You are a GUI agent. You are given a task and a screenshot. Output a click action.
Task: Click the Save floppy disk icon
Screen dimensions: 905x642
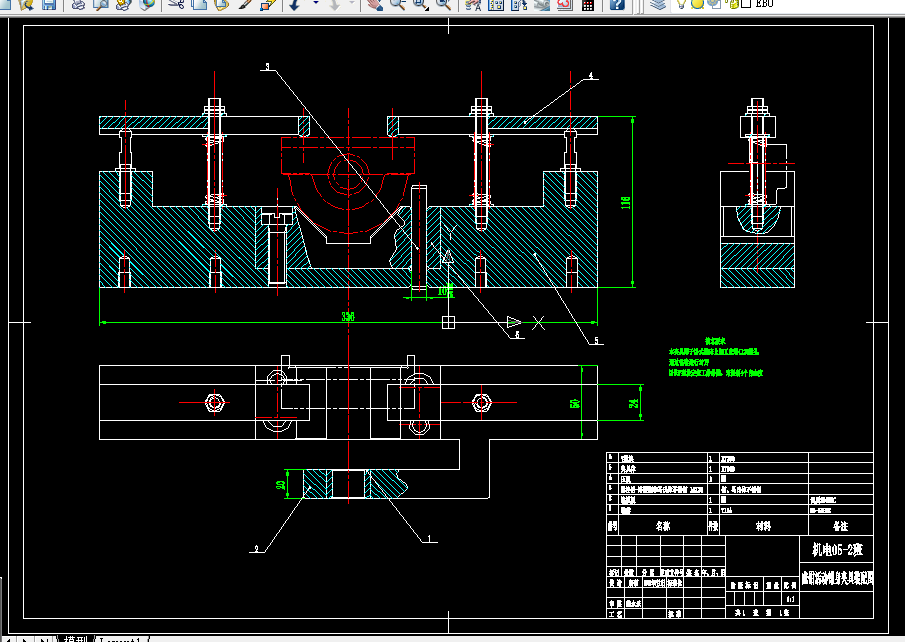coord(49,5)
